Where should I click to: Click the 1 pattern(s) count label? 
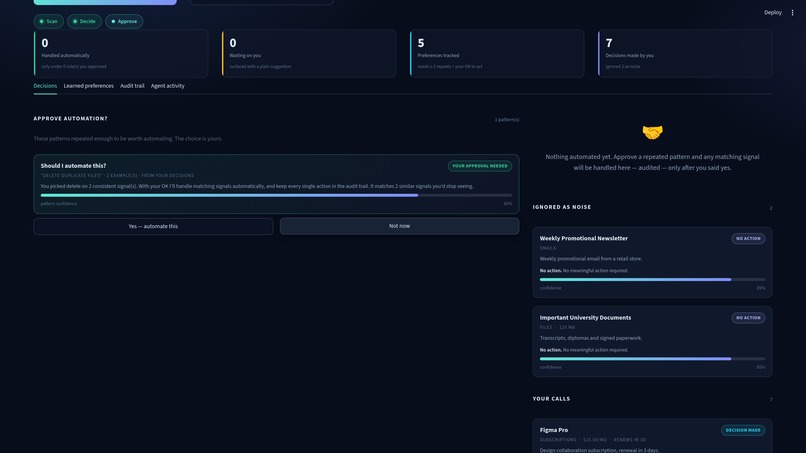[x=507, y=120]
